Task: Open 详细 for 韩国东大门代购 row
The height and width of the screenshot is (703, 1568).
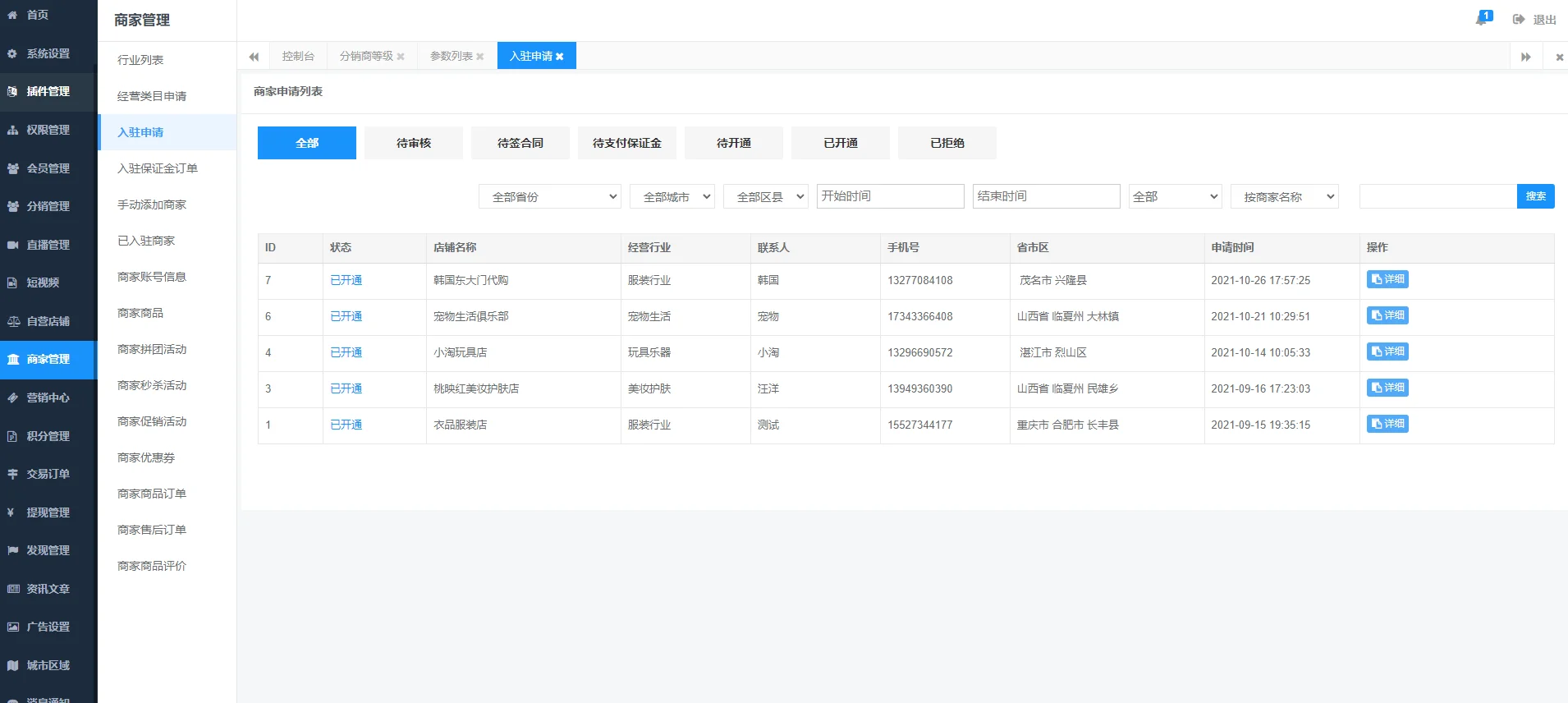Action: (1387, 279)
